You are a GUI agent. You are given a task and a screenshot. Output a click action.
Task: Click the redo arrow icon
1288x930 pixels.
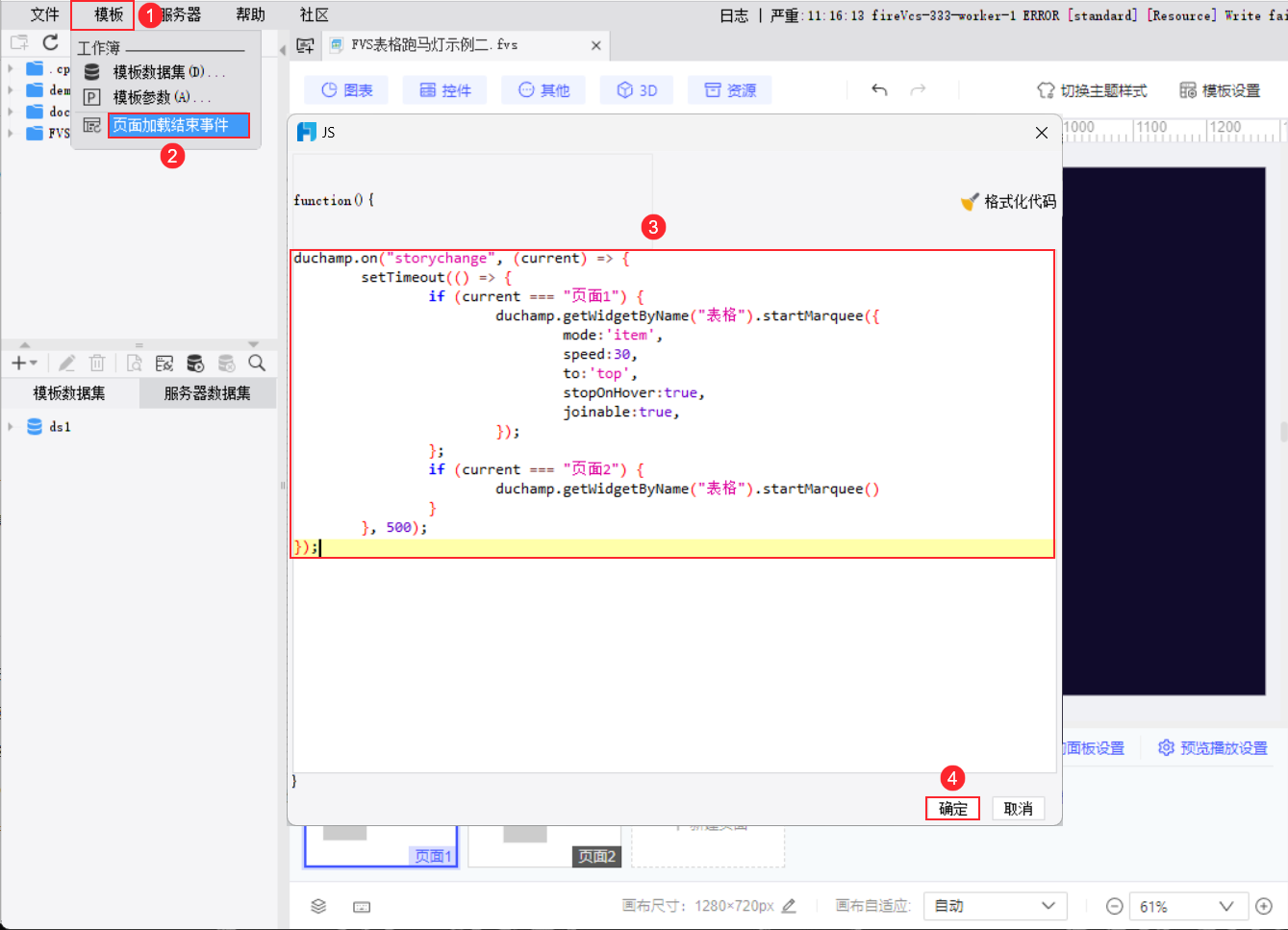[x=918, y=89]
